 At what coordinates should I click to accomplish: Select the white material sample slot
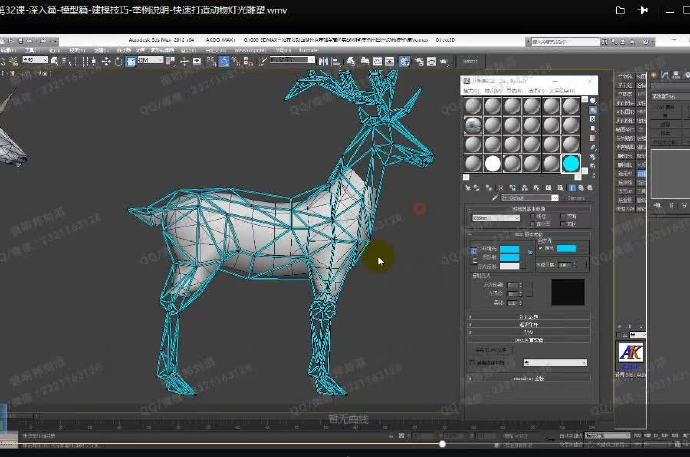tap(492, 164)
